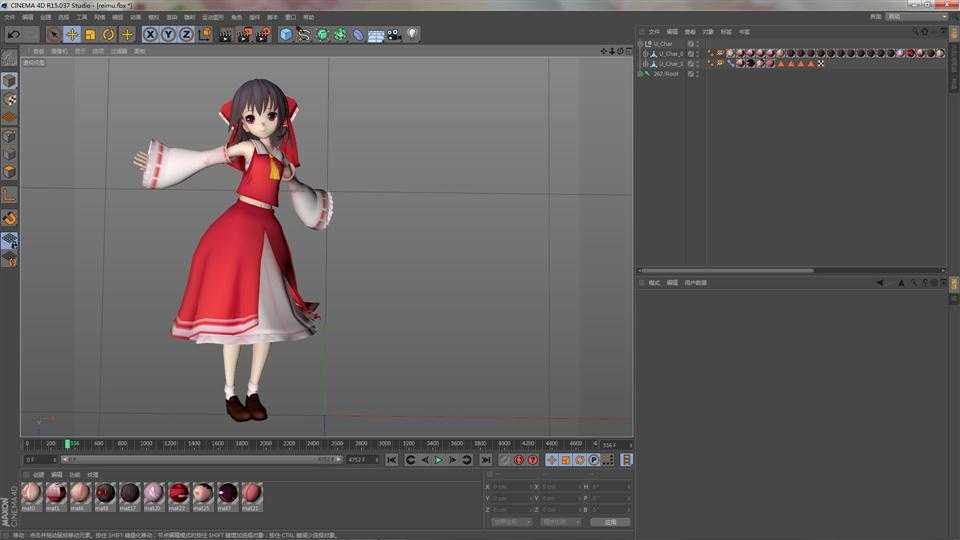Open the viewport Cameras menu
Screen dimensions: 960x540
[x=59, y=51]
